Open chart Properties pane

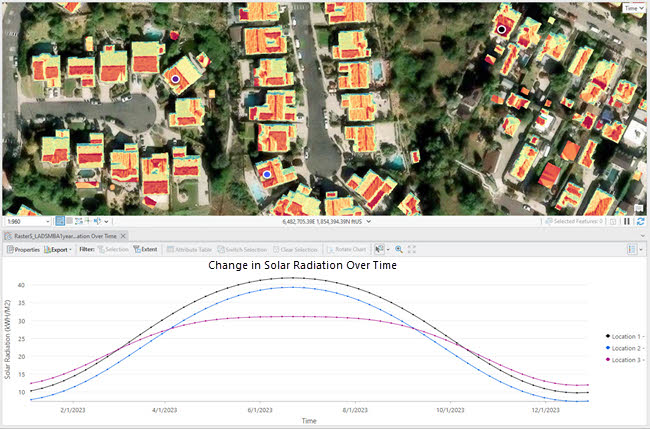(24, 249)
